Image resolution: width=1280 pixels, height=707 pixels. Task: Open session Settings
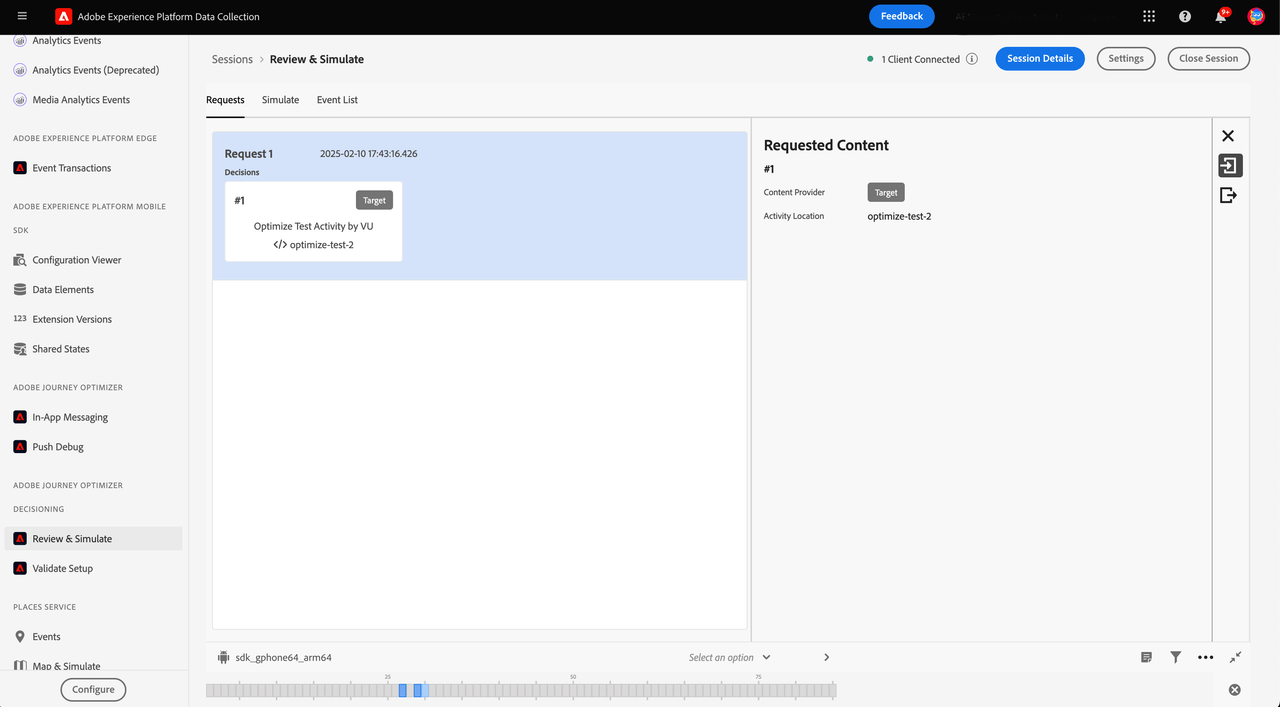pyautogui.click(x=1126, y=58)
